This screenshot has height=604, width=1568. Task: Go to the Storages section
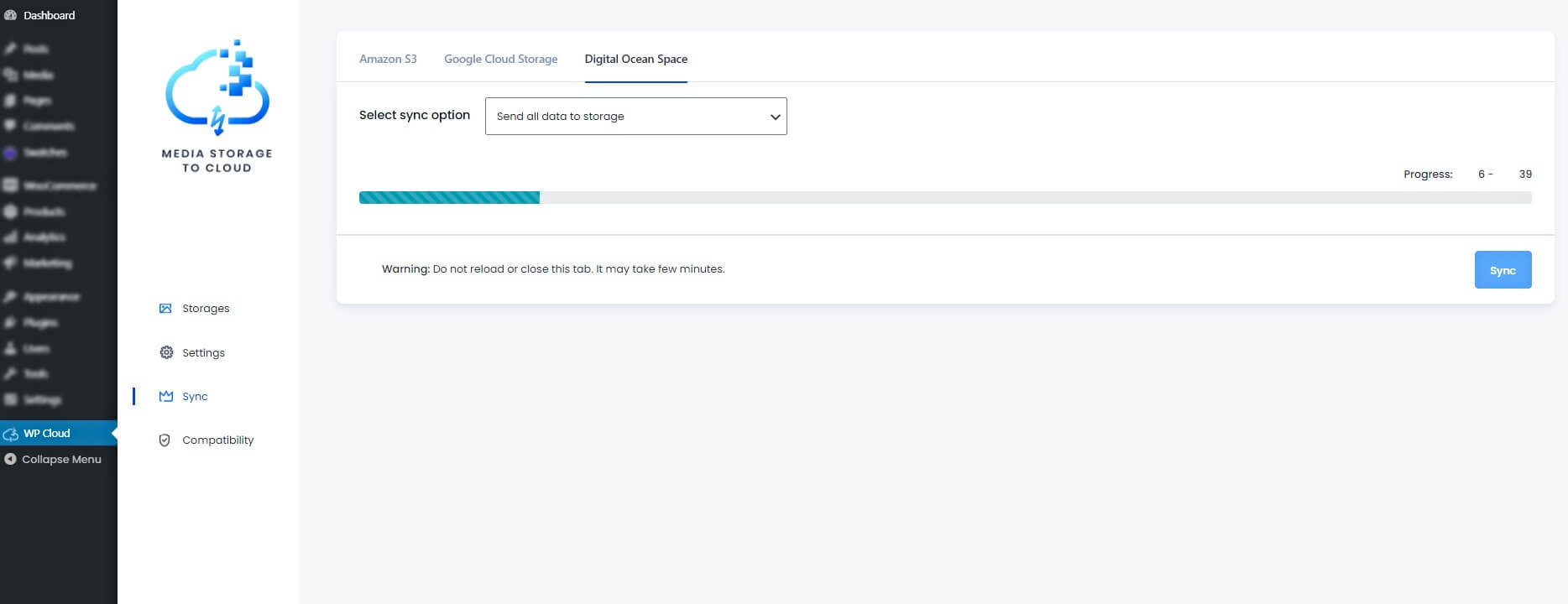[x=206, y=308]
